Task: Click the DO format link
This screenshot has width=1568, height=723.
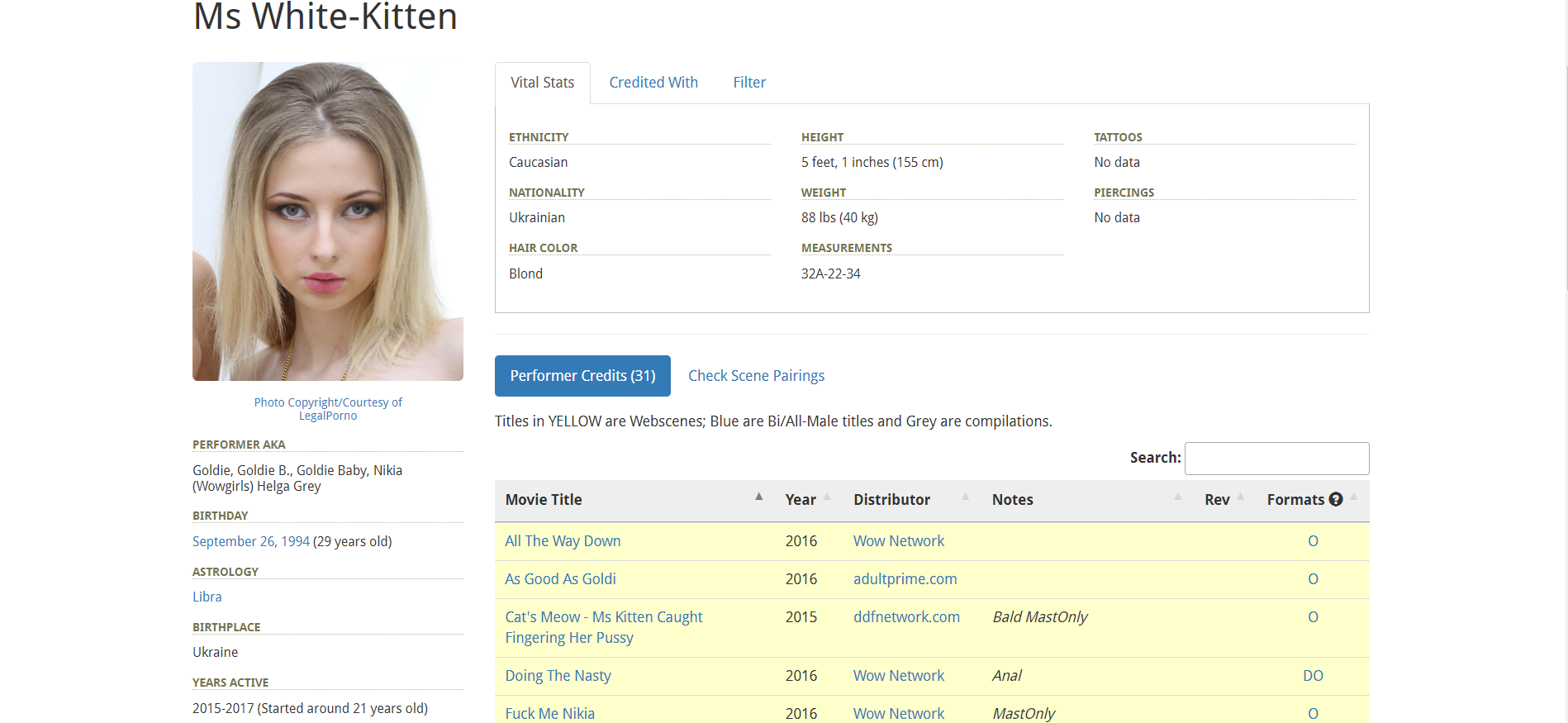Action: pos(1313,676)
